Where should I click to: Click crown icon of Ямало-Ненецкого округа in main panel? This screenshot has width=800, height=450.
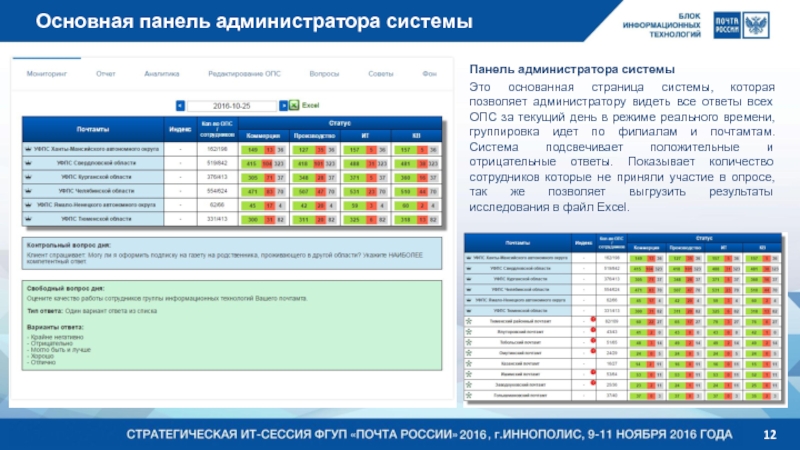click(28, 205)
